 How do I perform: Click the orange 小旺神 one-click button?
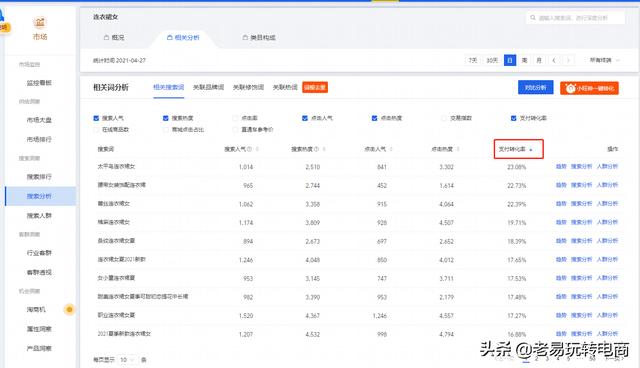click(x=589, y=88)
